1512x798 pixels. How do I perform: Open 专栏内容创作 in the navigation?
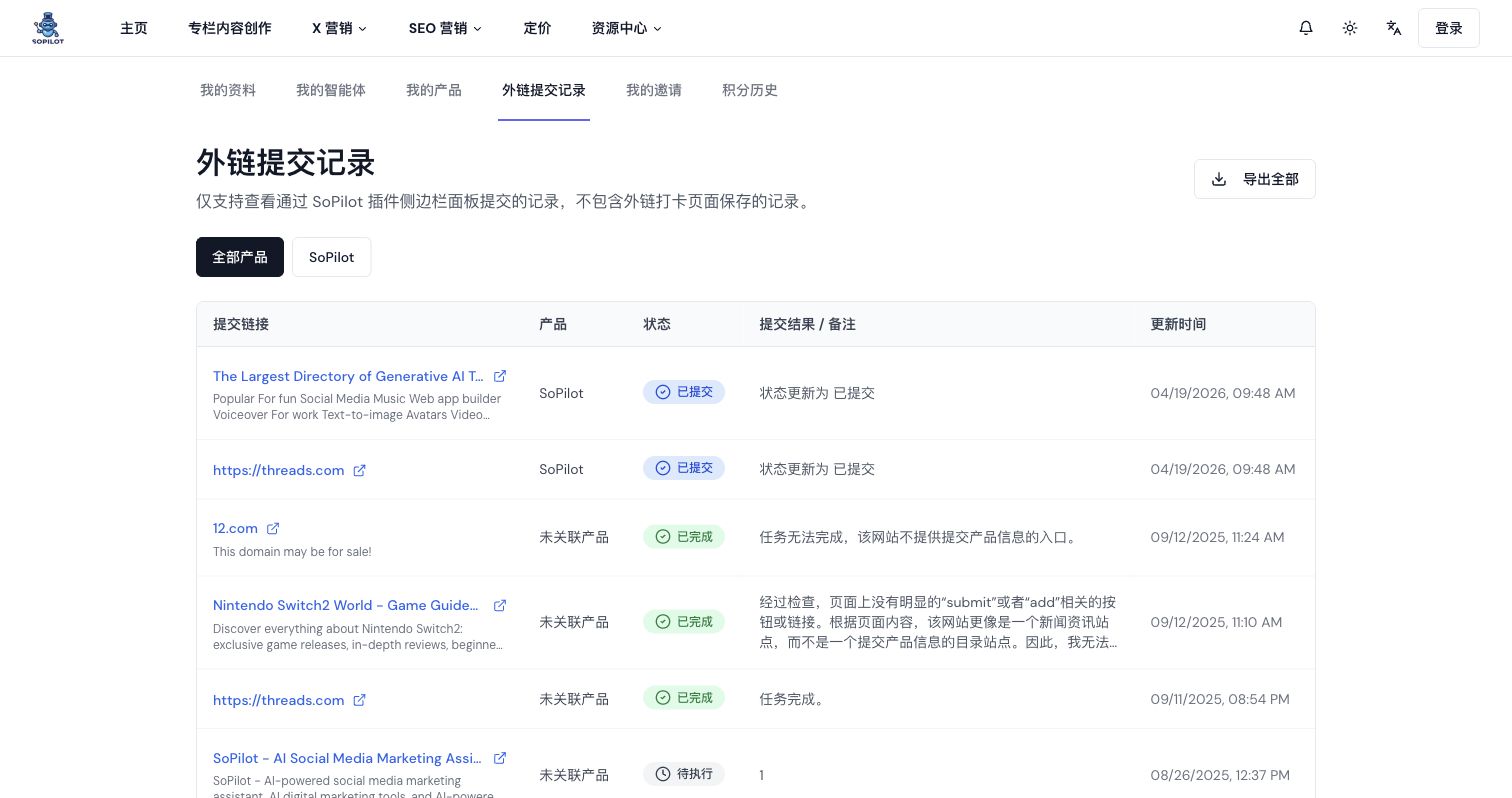[230, 28]
